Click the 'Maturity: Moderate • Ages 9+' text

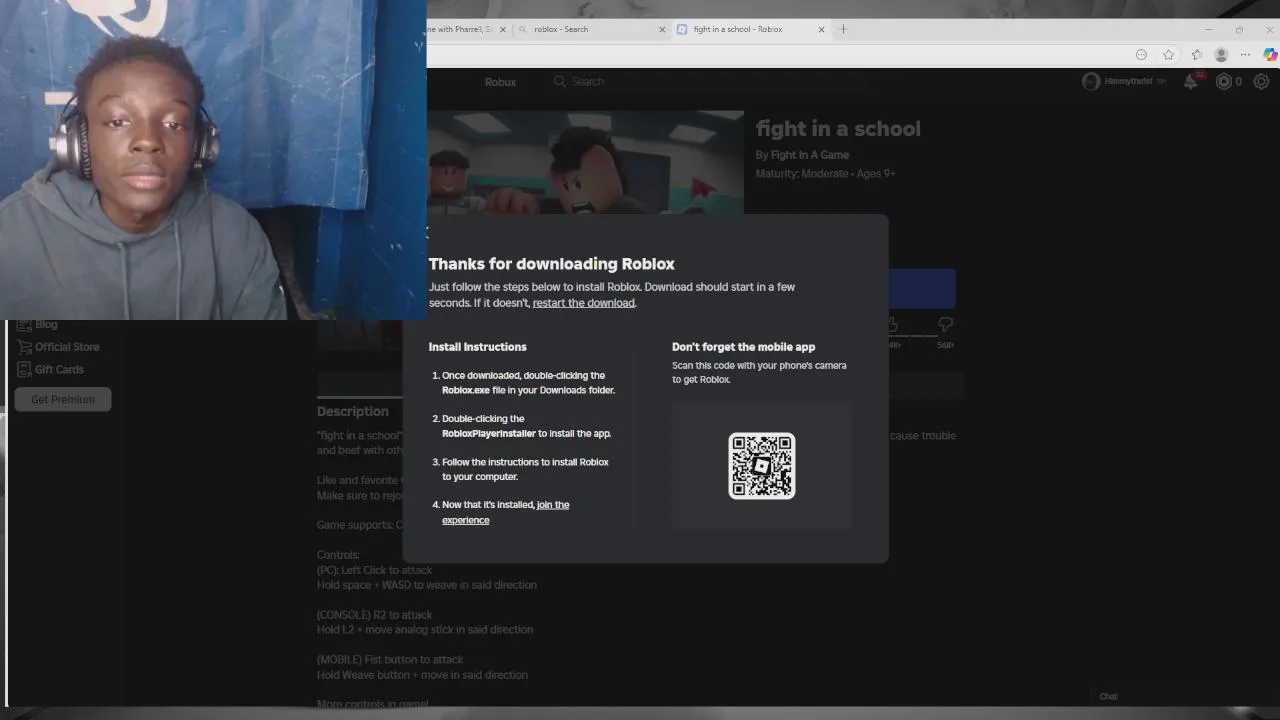coord(825,174)
